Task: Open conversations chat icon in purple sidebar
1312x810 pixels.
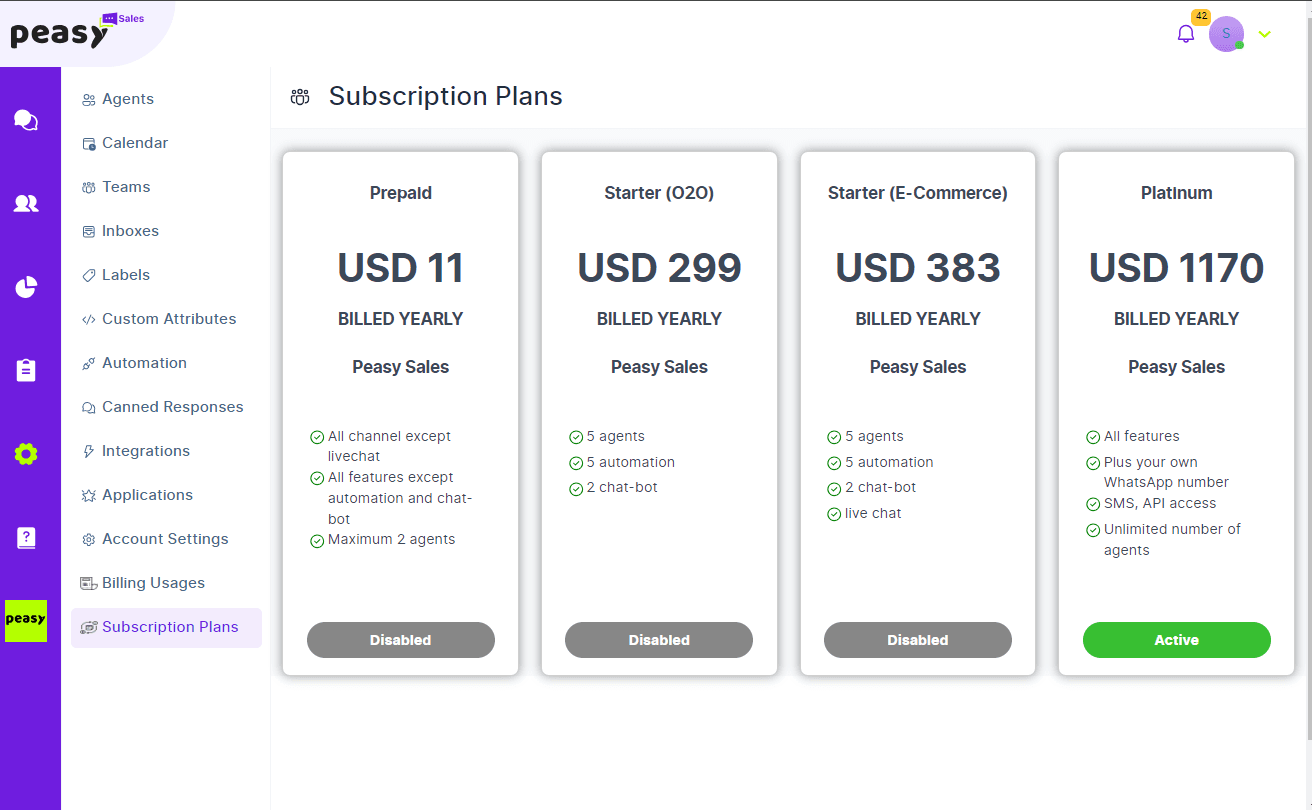Action: tap(26, 121)
